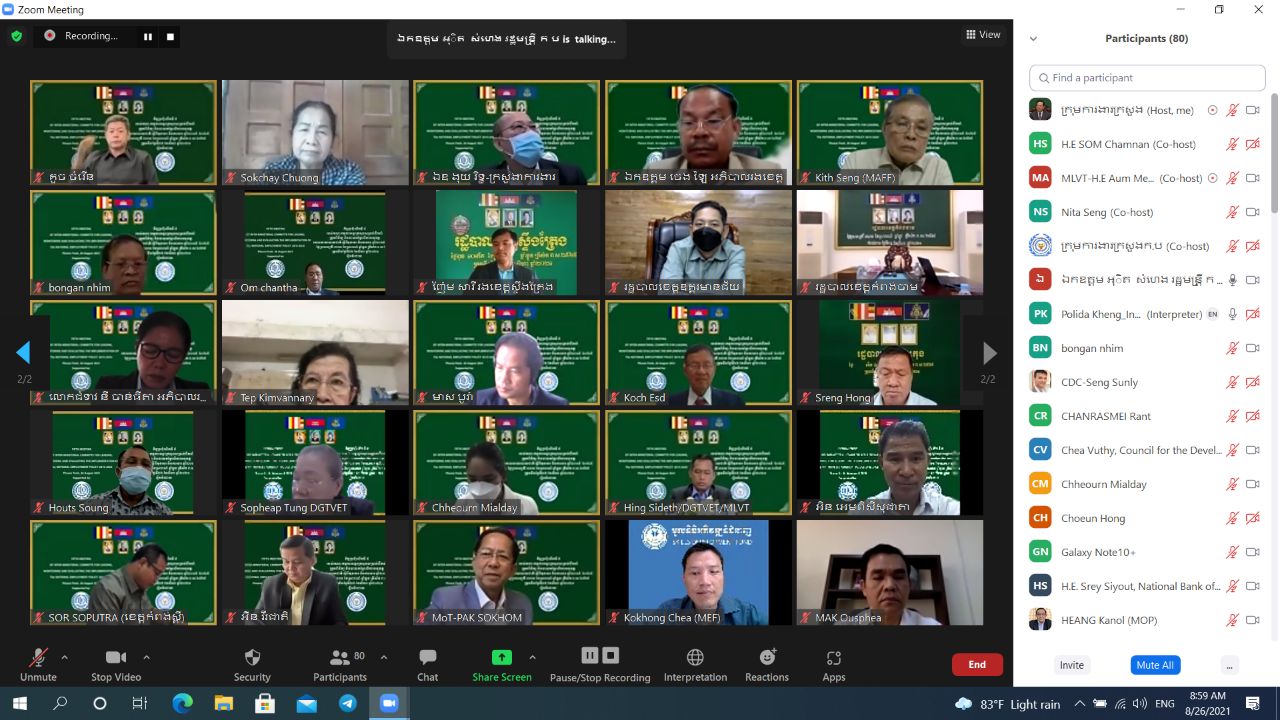Click the BN avatar for bongan nhim
The width and height of the screenshot is (1280, 720).
pyautogui.click(x=1040, y=348)
